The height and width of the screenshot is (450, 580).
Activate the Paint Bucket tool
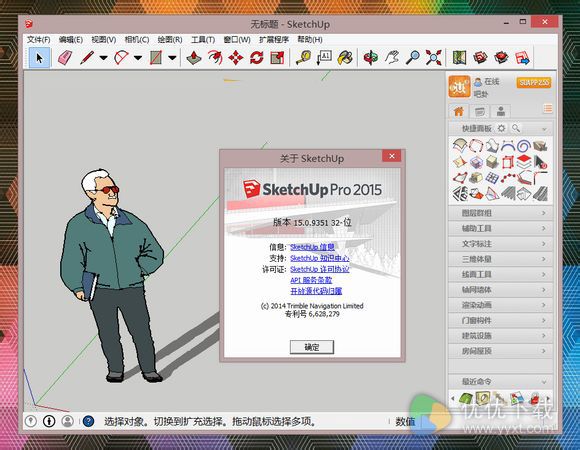[x=345, y=58]
